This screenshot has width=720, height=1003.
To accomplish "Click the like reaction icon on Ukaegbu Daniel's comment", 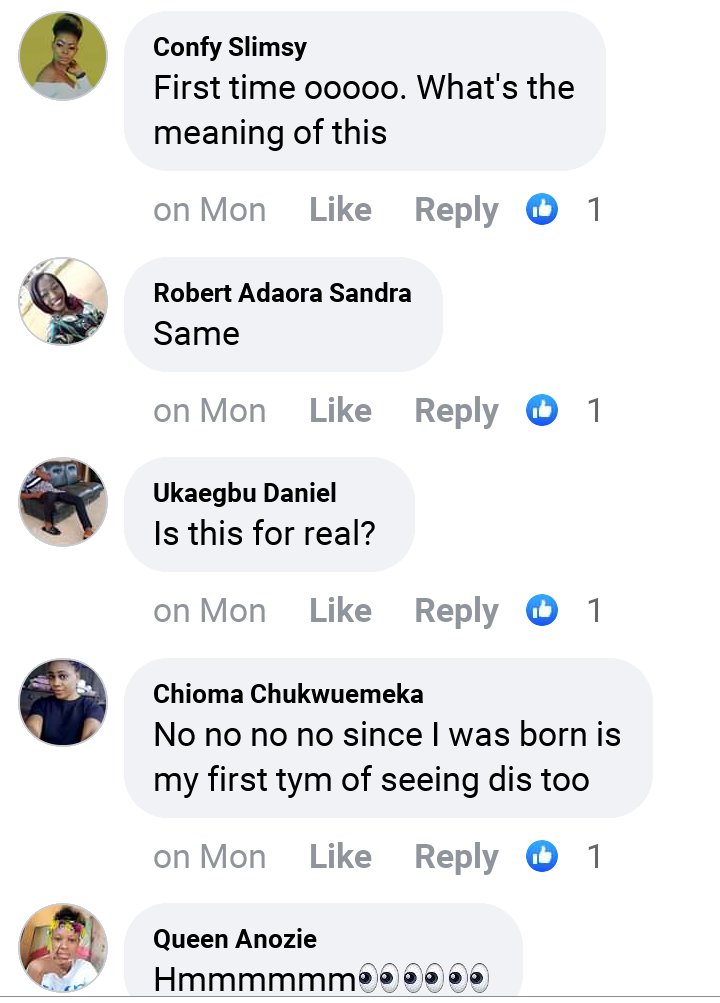I will coord(542,610).
